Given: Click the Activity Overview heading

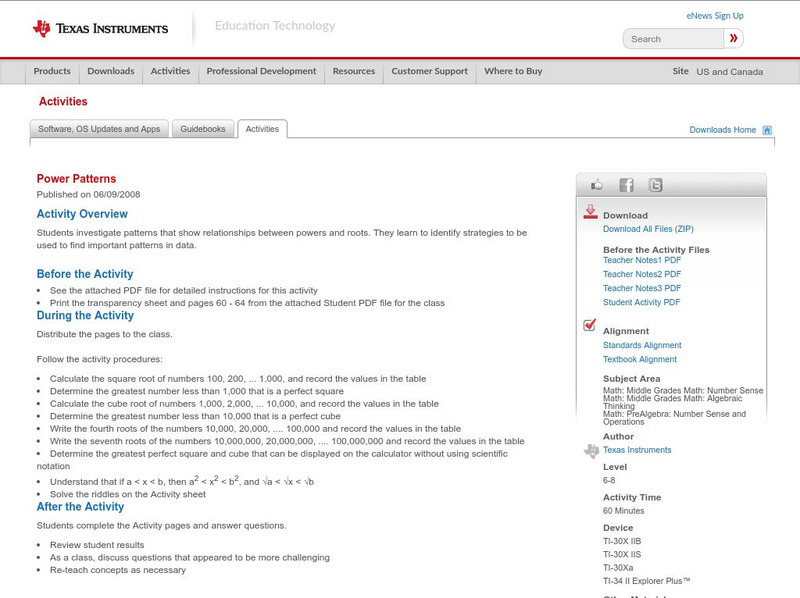Looking at the screenshot, I should click(x=82, y=214).
